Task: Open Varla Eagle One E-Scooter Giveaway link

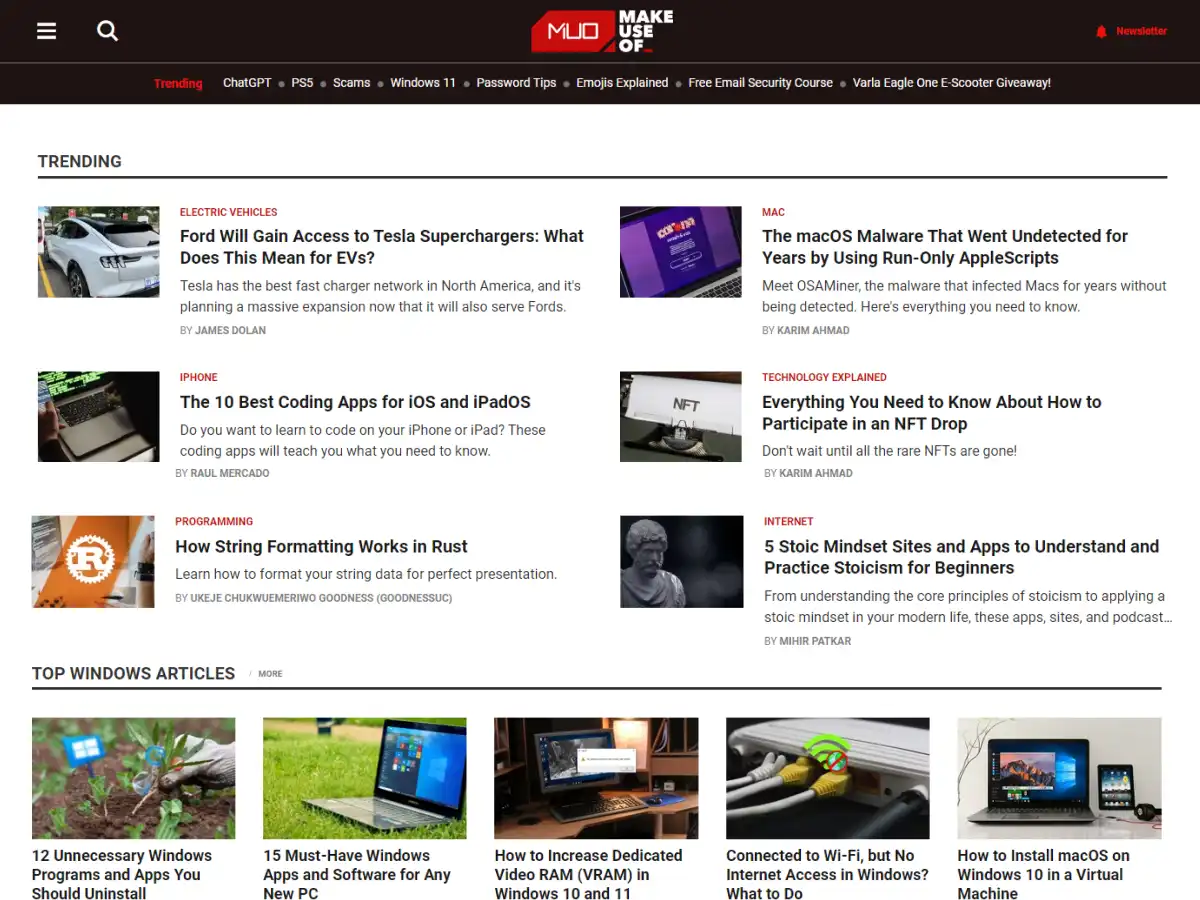Action: pos(952,83)
